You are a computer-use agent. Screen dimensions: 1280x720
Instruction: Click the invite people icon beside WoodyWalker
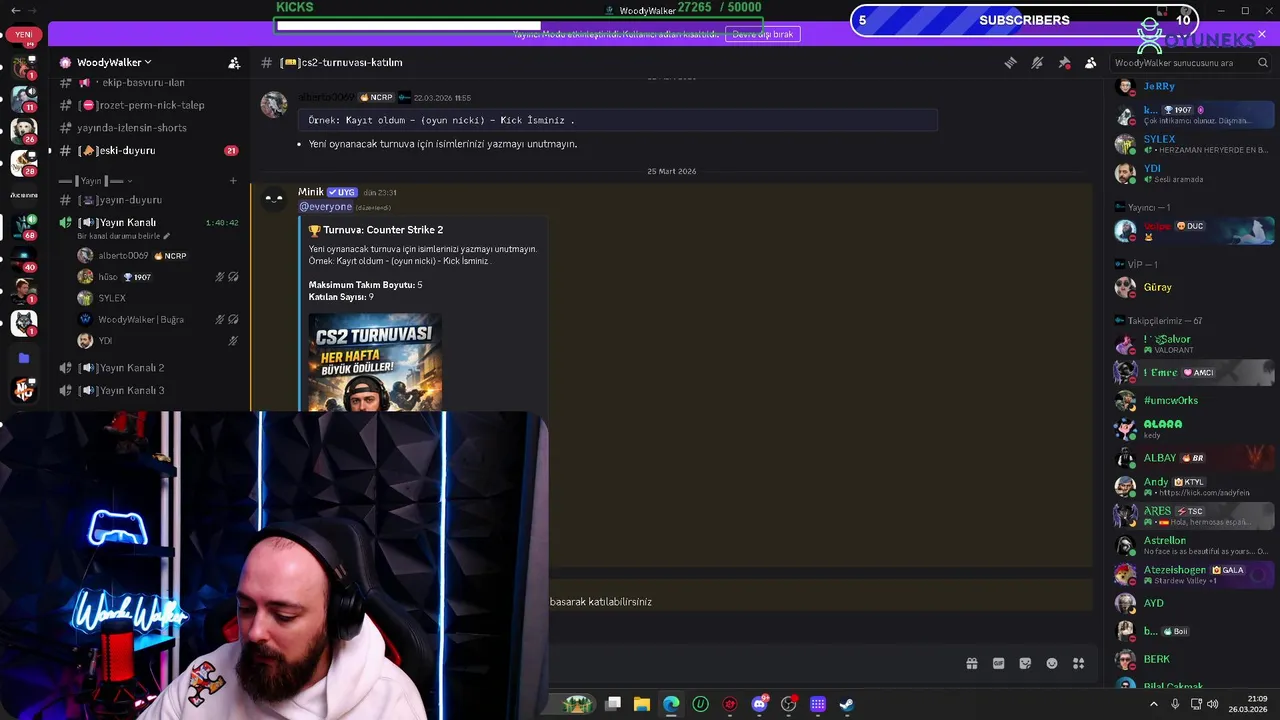pyautogui.click(x=234, y=63)
